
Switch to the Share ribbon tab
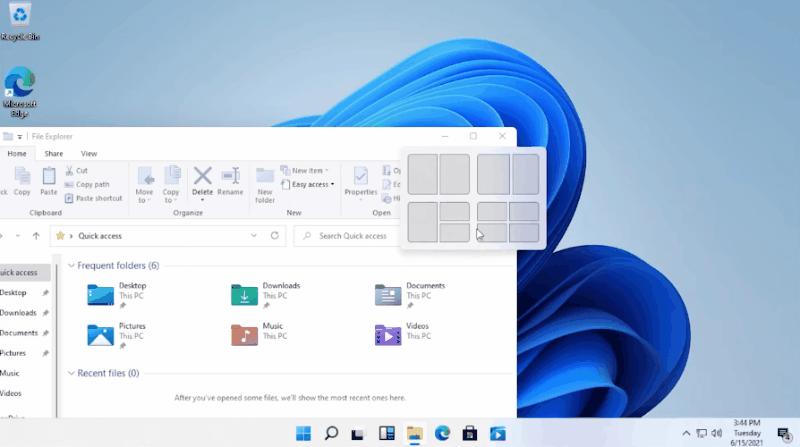53,153
